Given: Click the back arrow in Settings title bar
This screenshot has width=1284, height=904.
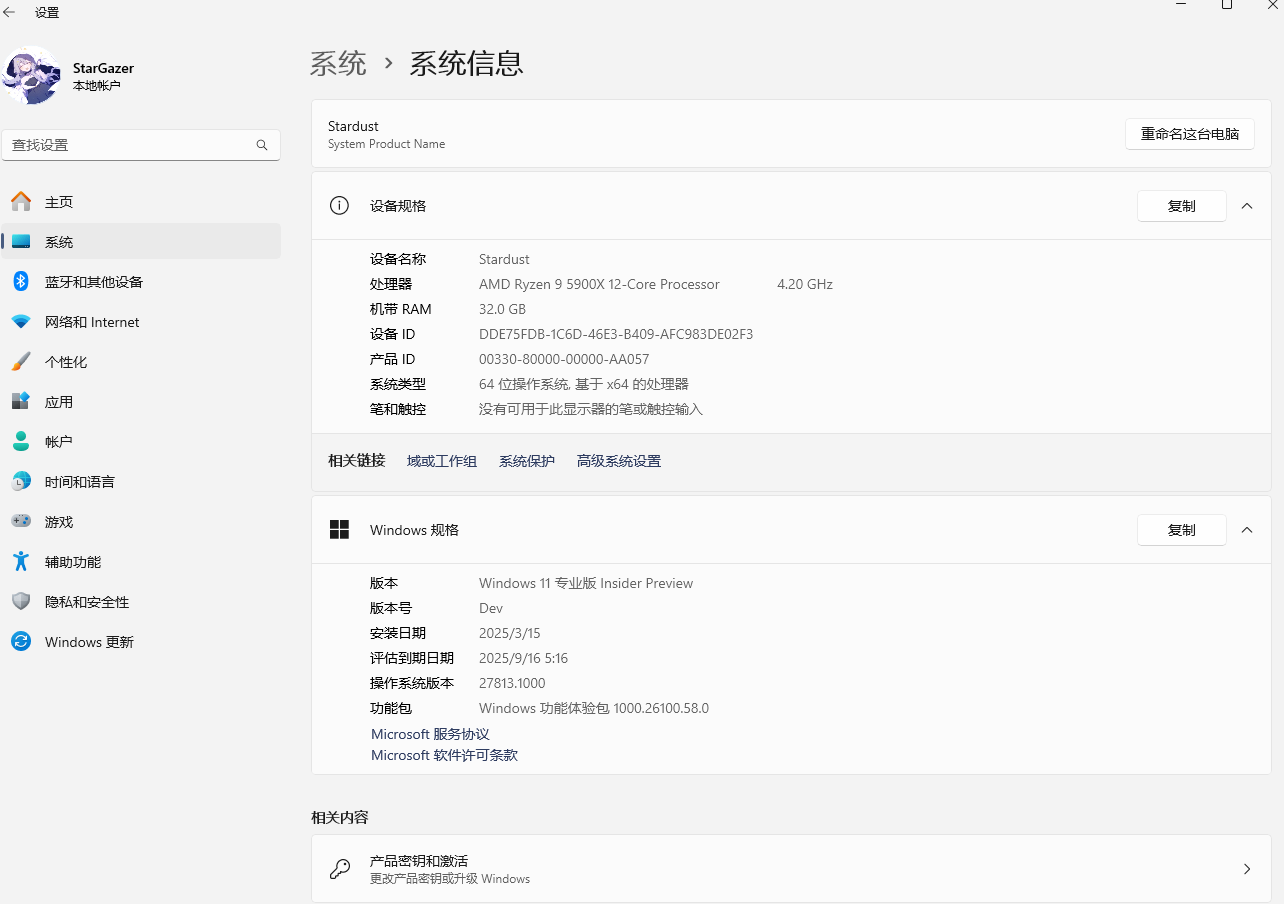Looking at the screenshot, I should coord(10,12).
